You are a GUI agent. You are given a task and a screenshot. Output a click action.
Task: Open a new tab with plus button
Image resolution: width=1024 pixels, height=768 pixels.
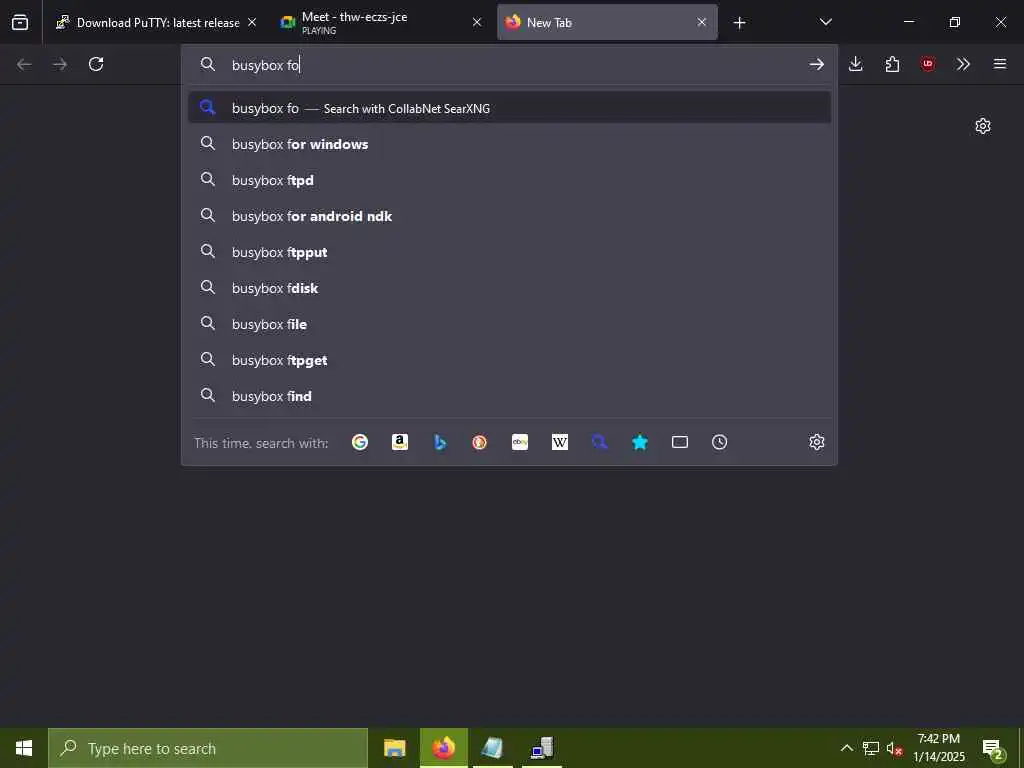click(739, 23)
